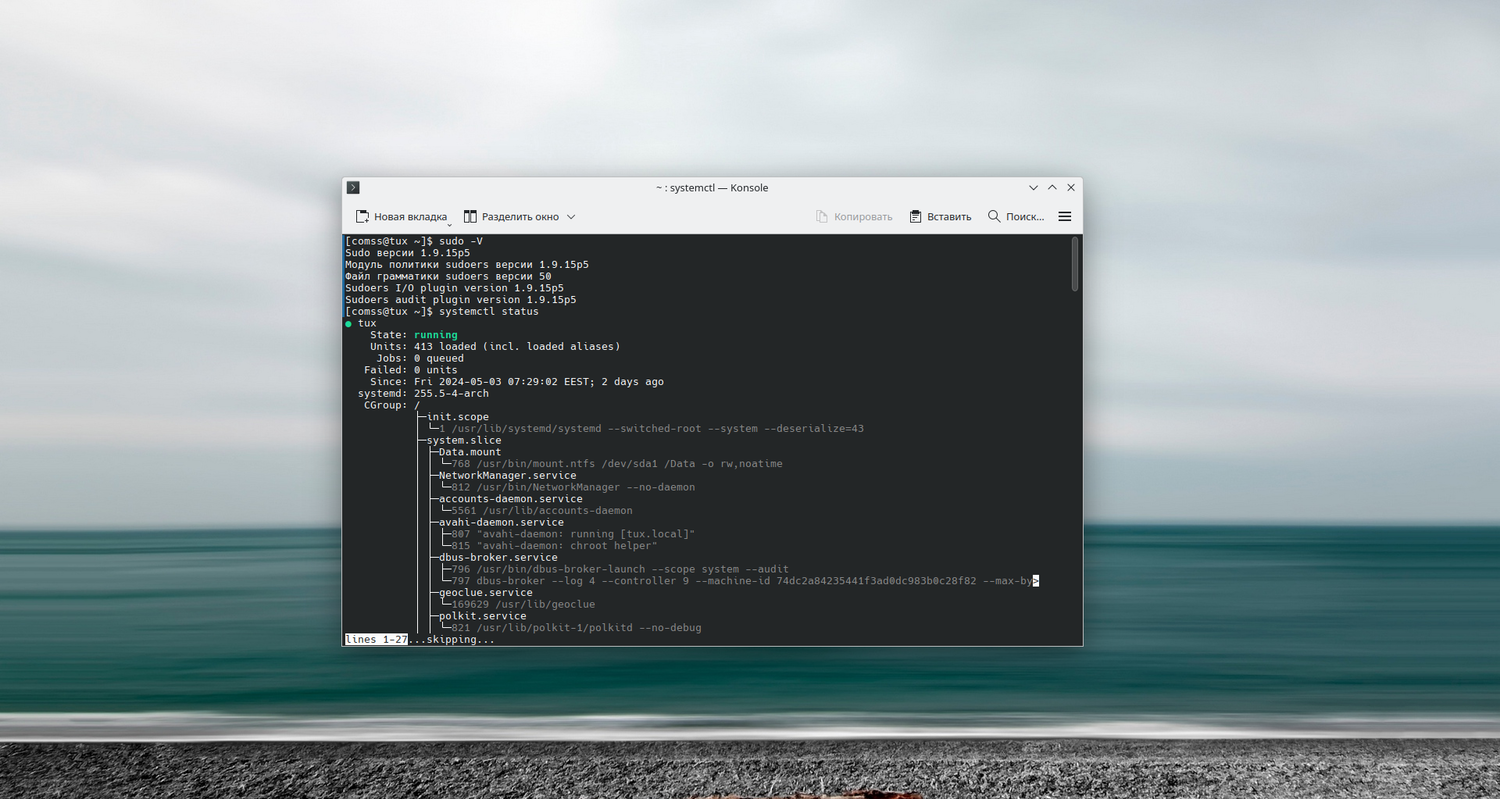1500x799 pixels.
Task: Click the "Since: Fri 2024-05-03" line
Action: pyautogui.click(x=517, y=382)
